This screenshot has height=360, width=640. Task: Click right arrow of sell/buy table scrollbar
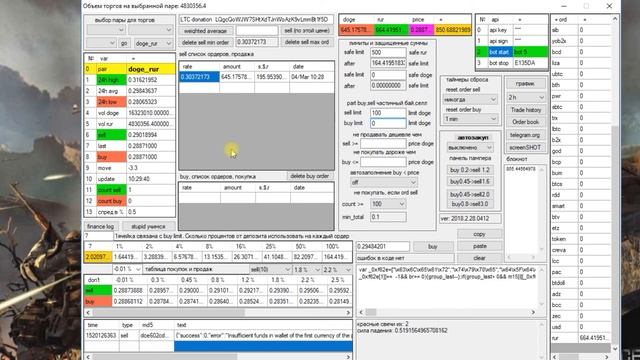tap(348, 313)
